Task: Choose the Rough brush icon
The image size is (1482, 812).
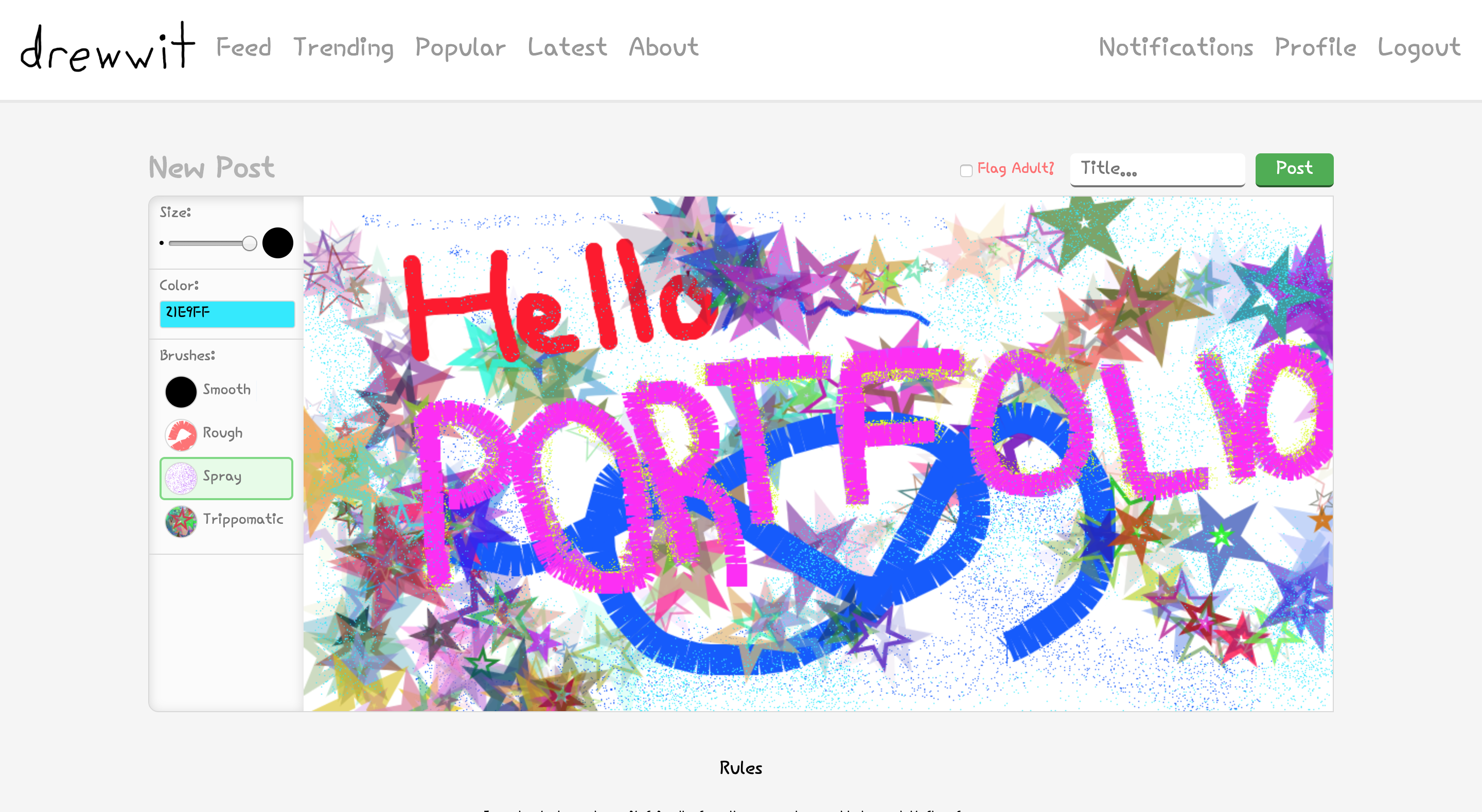Action: click(x=181, y=435)
